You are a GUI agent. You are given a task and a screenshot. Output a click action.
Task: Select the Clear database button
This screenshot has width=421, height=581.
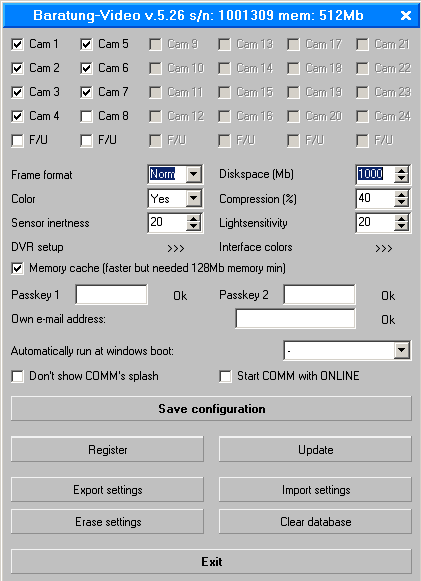(x=315, y=522)
